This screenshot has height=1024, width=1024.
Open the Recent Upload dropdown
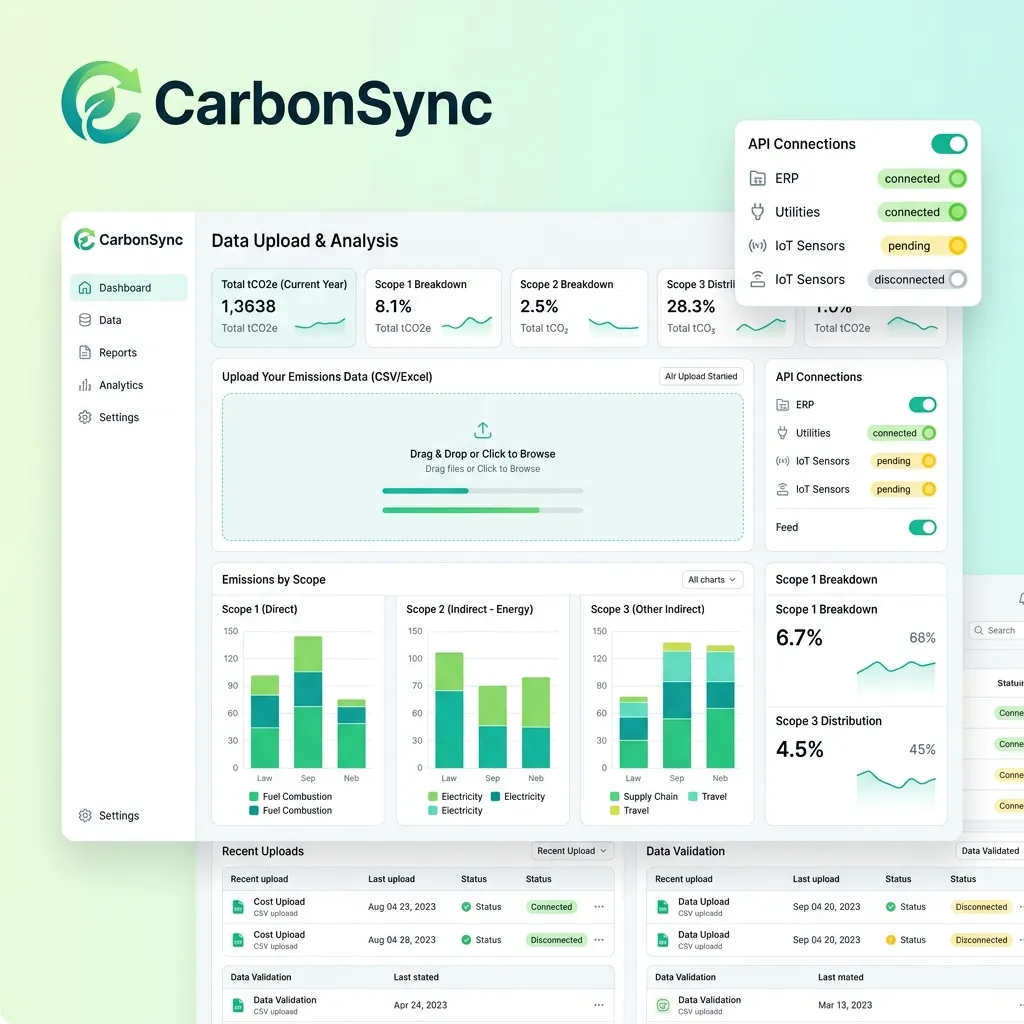coord(571,850)
